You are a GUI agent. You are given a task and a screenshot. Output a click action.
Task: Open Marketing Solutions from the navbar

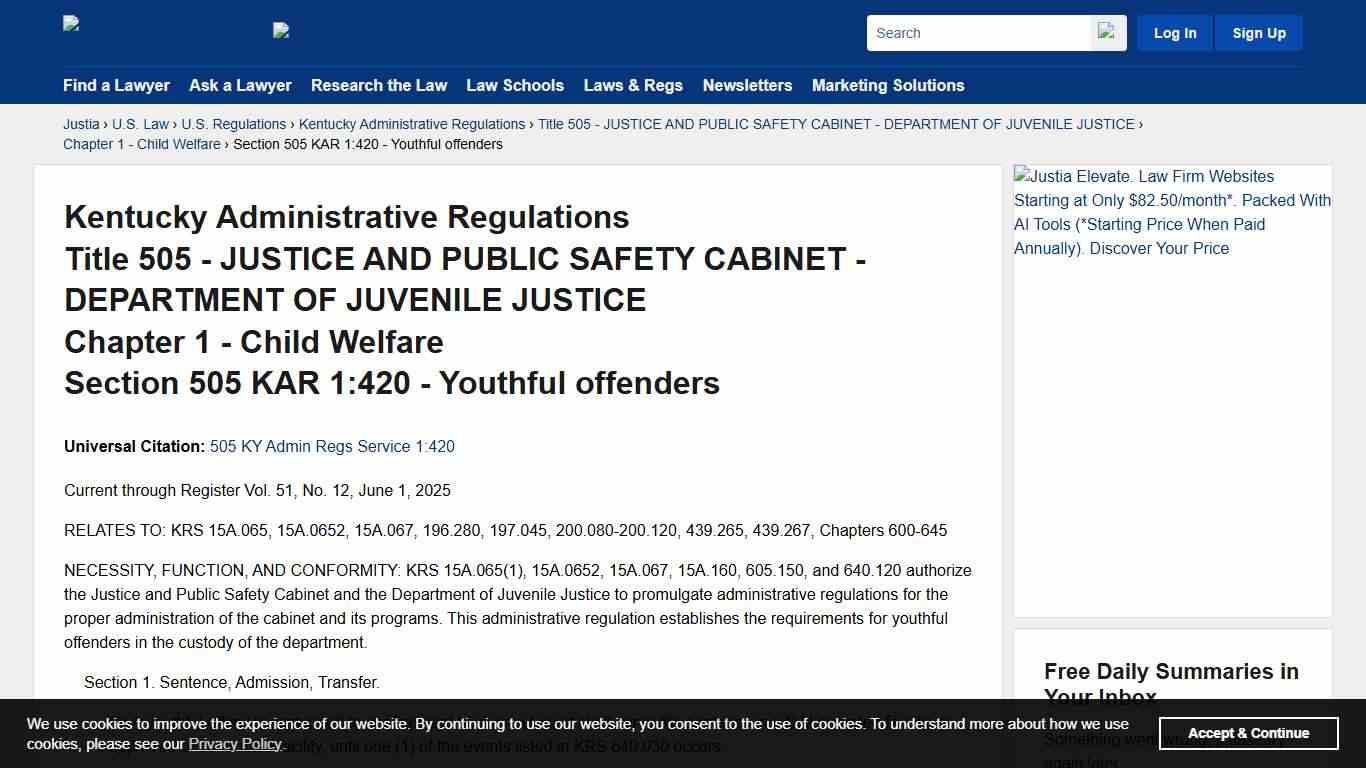click(x=888, y=86)
